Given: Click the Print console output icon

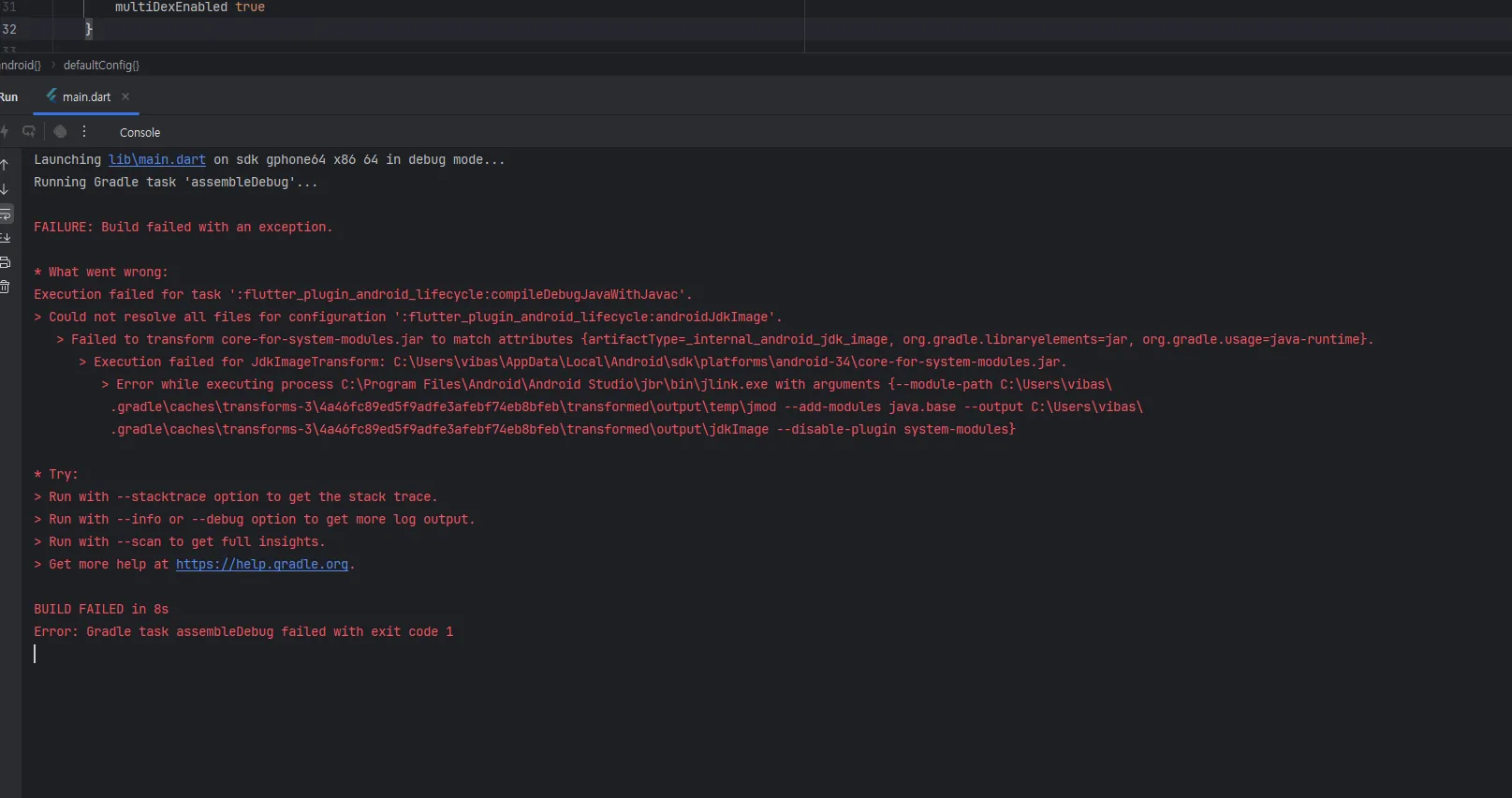Looking at the screenshot, I should (x=5, y=262).
